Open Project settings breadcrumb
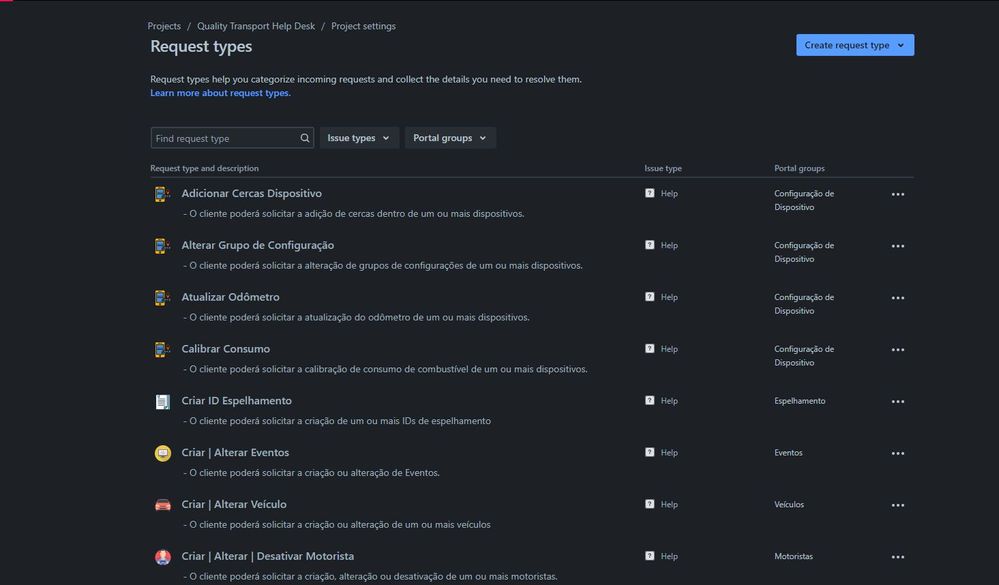The height and width of the screenshot is (585, 999). click(x=363, y=26)
